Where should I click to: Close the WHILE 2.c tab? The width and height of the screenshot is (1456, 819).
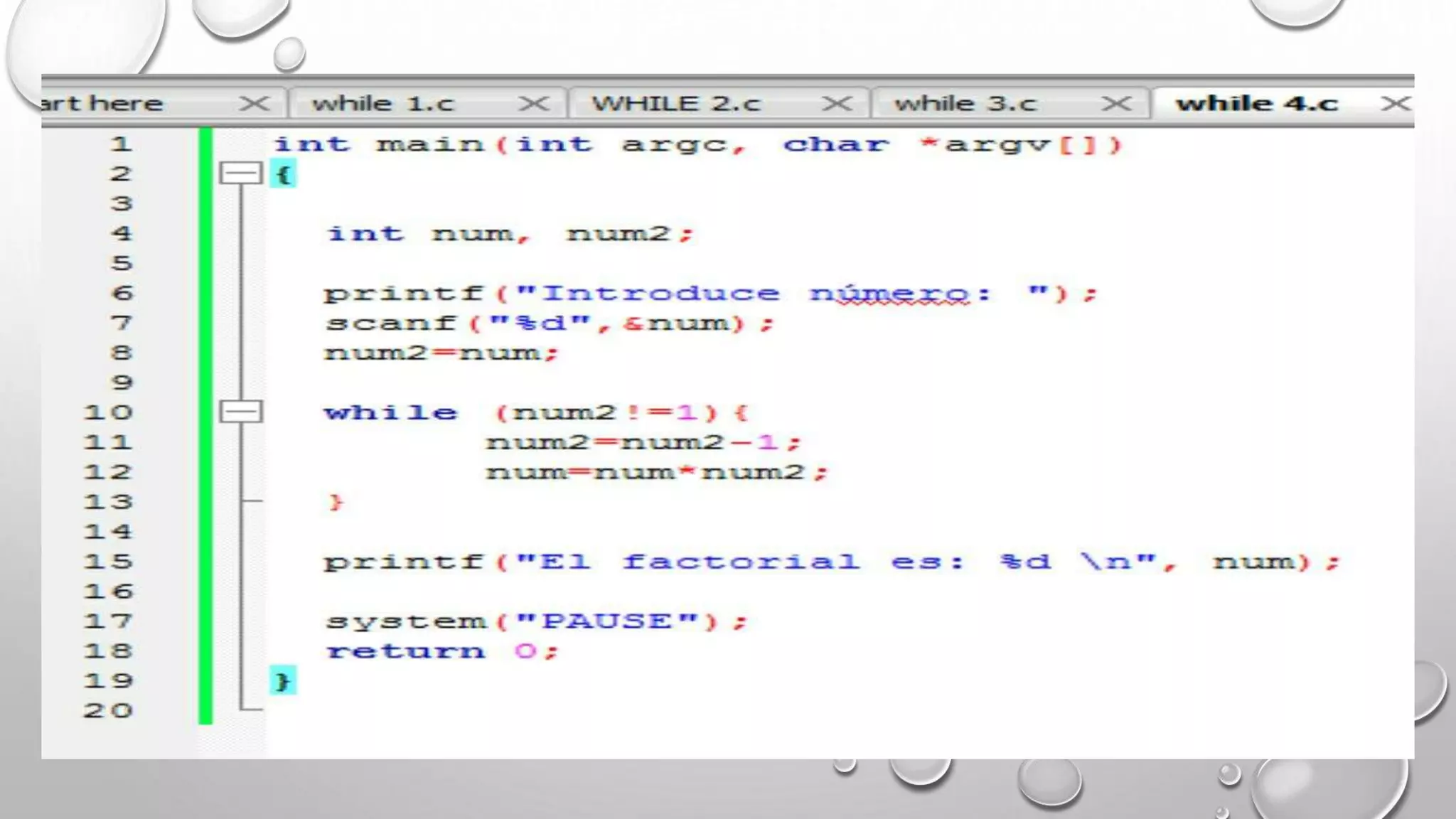point(837,104)
